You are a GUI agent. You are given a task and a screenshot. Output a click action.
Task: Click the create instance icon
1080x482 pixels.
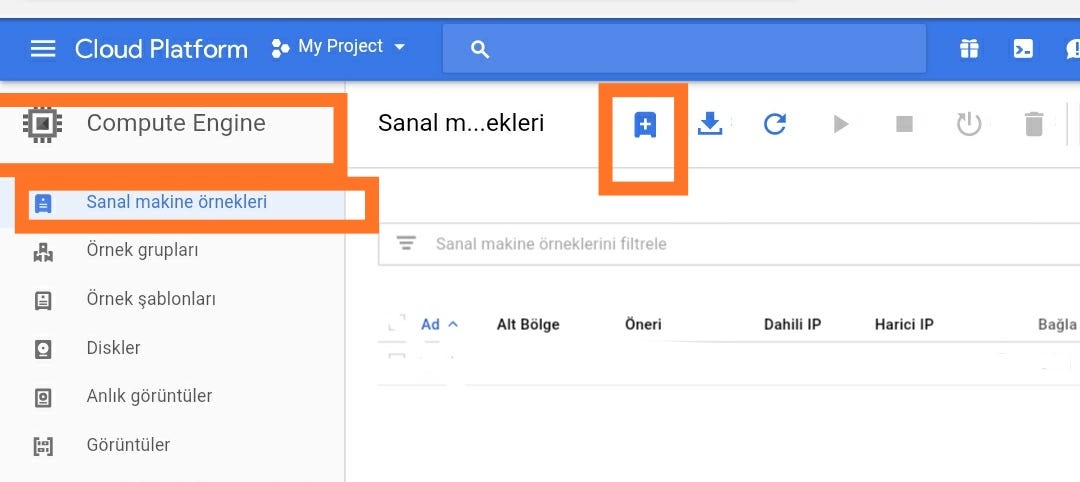pyautogui.click(x=645, y=125)
